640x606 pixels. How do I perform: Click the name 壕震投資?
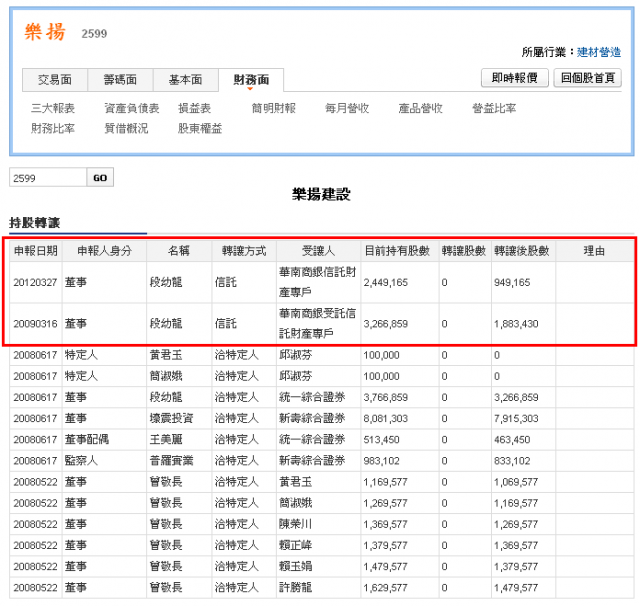click(171, 418)
